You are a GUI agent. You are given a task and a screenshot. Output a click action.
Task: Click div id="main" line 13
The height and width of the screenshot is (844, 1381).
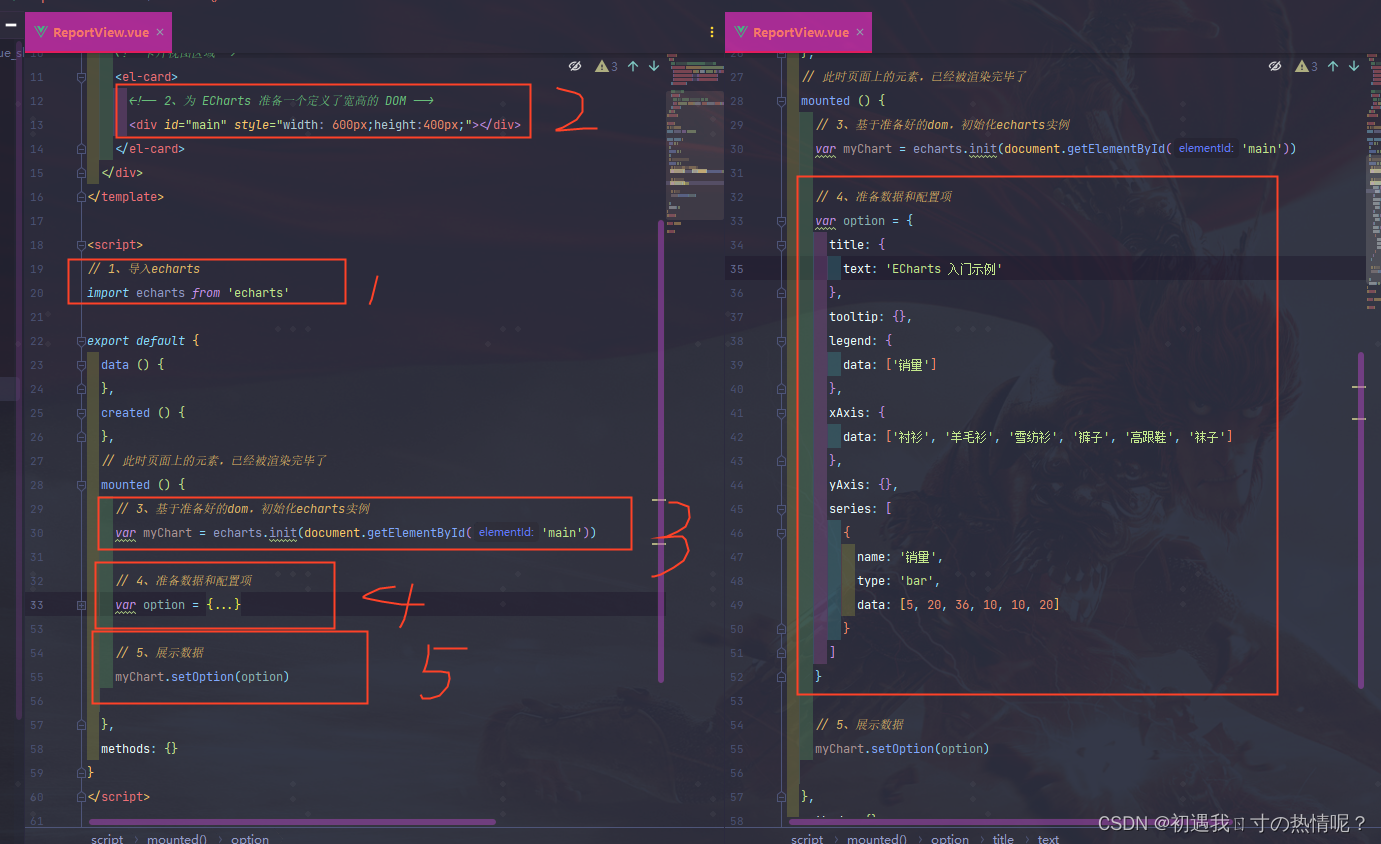click(x=325, y=125)
